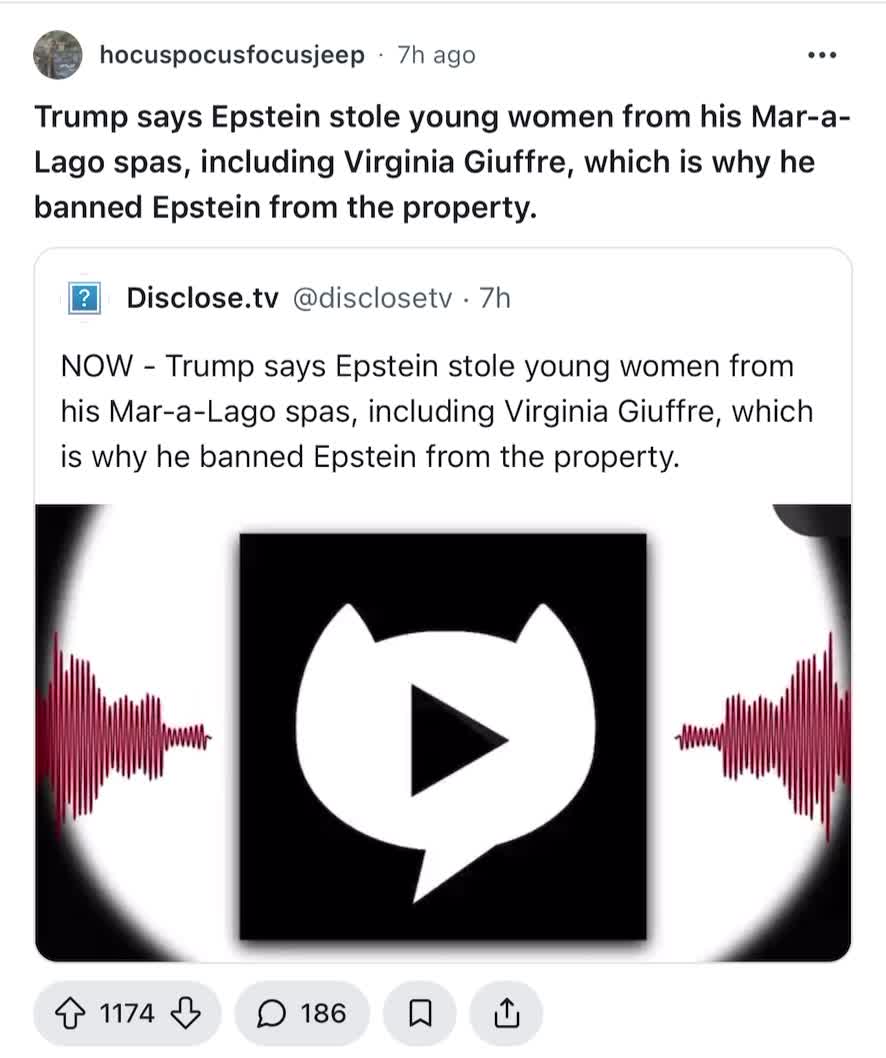
Task: Click the 186 comments count
Action: 323,1014
